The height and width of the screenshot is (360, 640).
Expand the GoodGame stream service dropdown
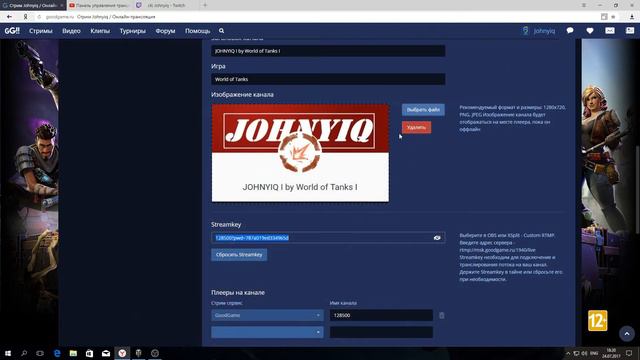click(267, 315)
